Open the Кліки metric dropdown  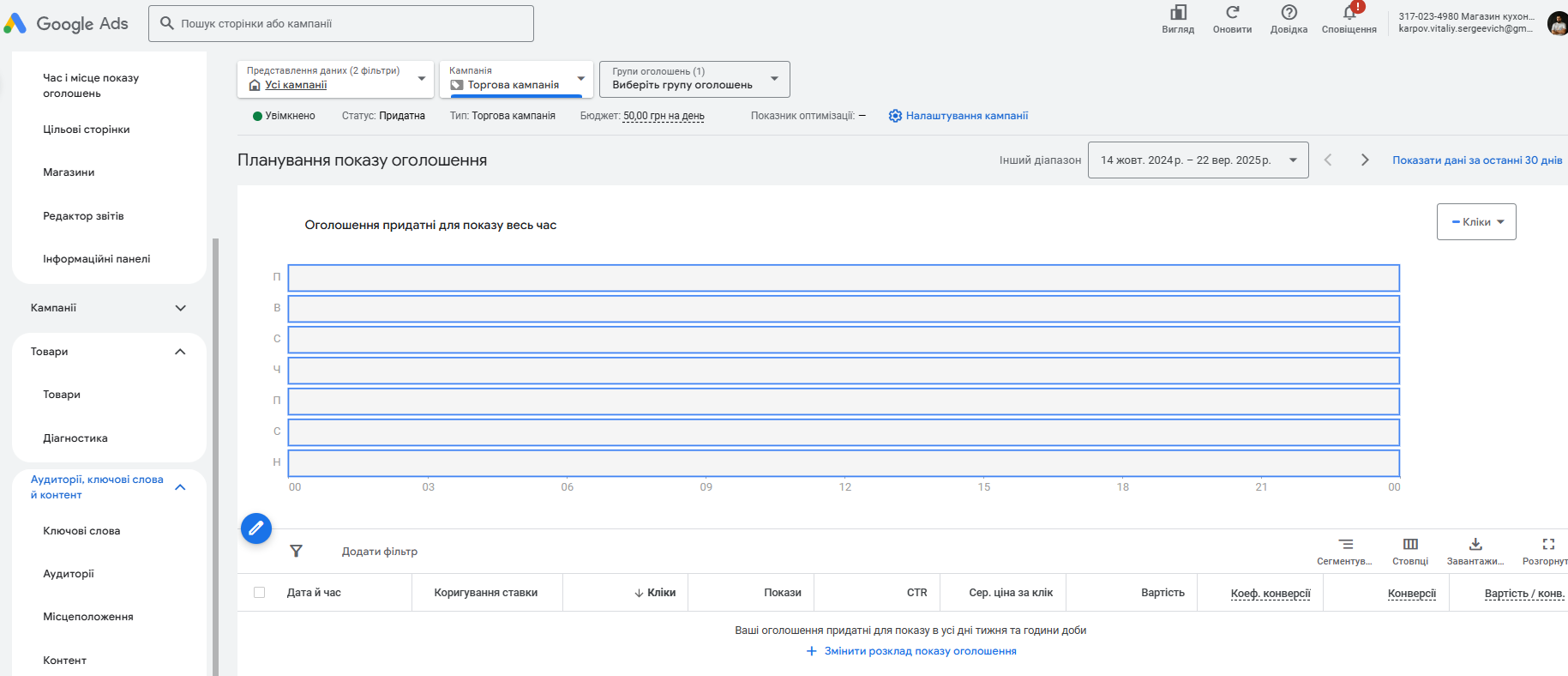coord(1476,222)
